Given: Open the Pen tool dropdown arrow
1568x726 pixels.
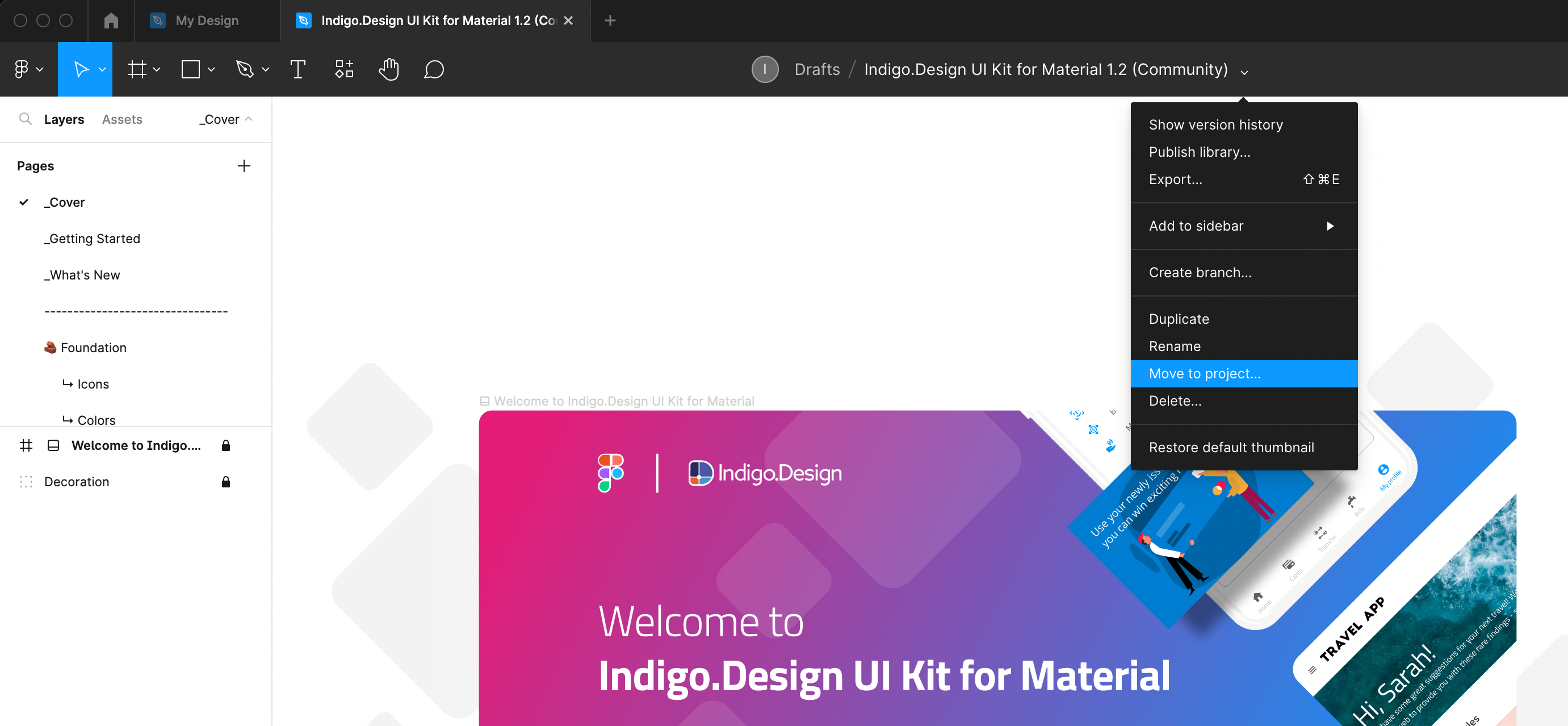Looking at the screenshot, I should [x=265, y=69].
